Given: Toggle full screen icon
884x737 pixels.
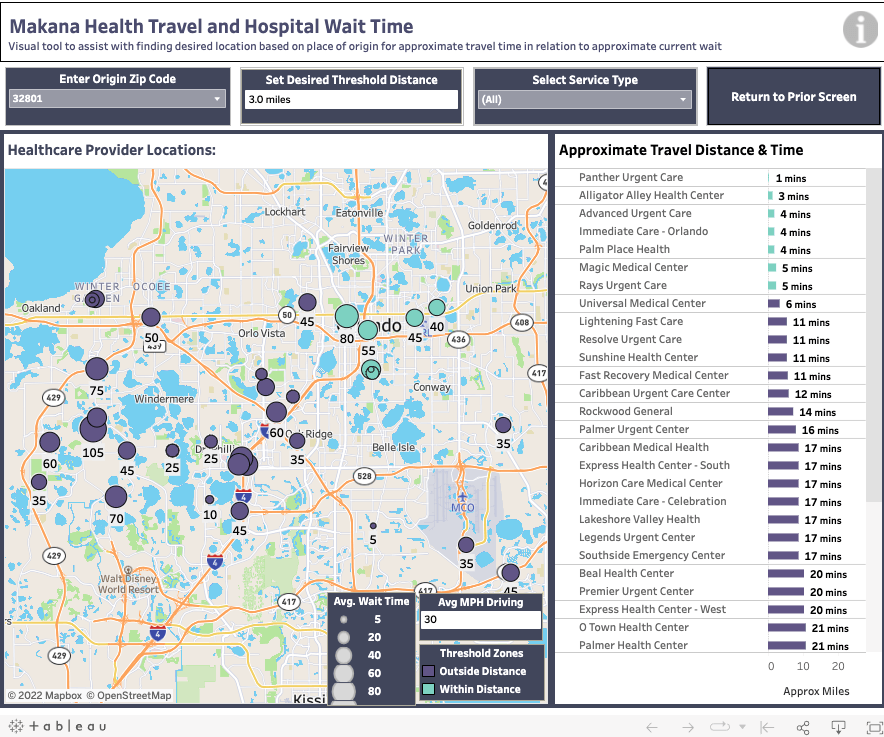Looking at the screenshot, I should pyautogui.click(x=874, y=727).
